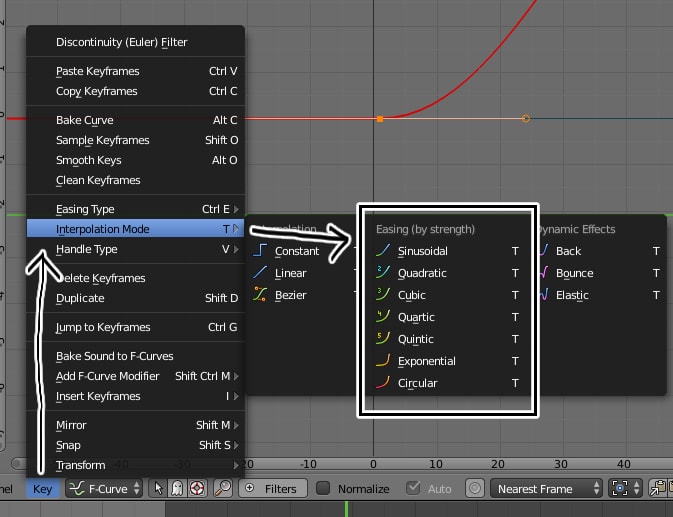
Task: Click the view-selected frame icon dropdown
Action: pyautogui.click(x=625, y=488)
